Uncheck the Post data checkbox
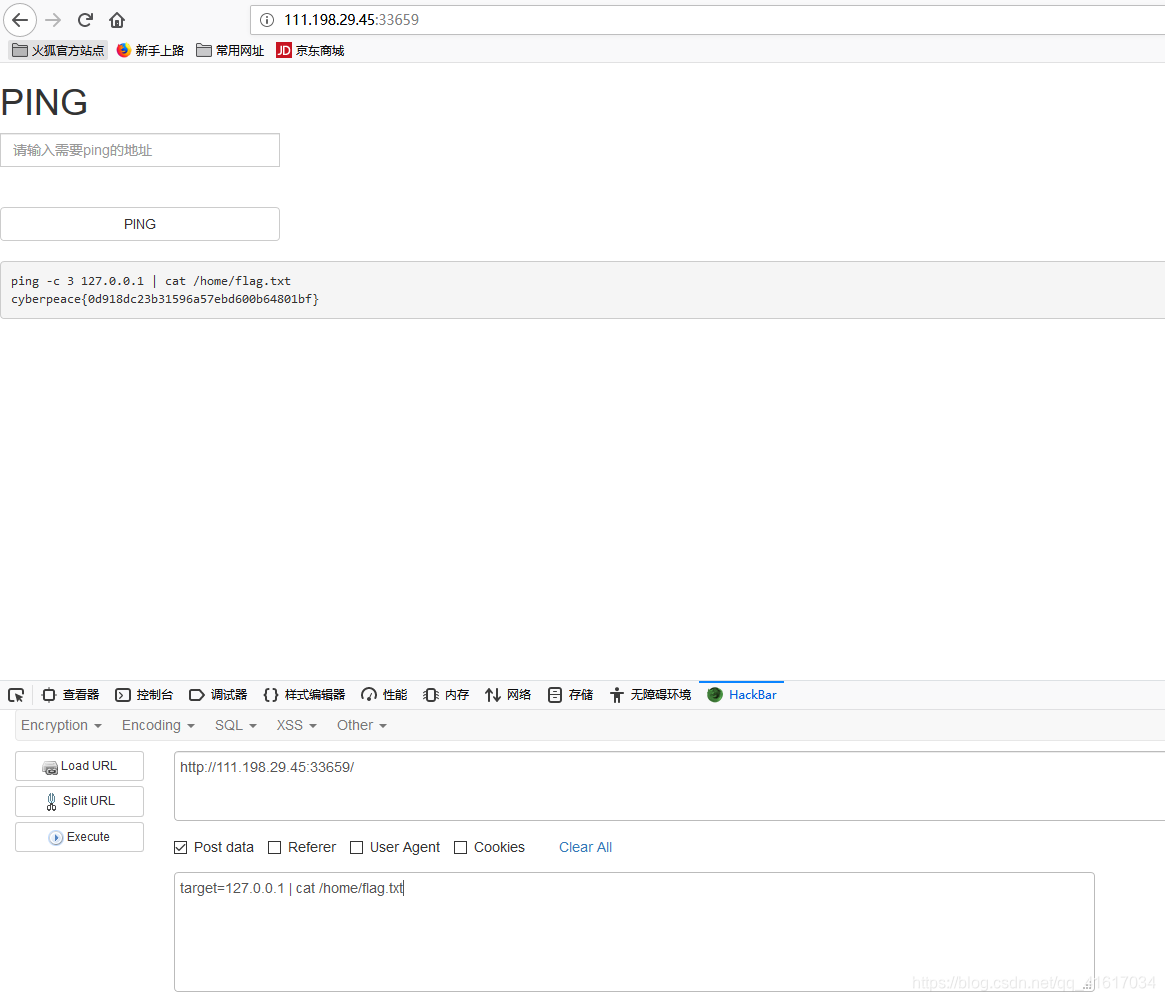Image resolution: width=1165 pixels, height=1001 pixels. (x=181, y=847)
